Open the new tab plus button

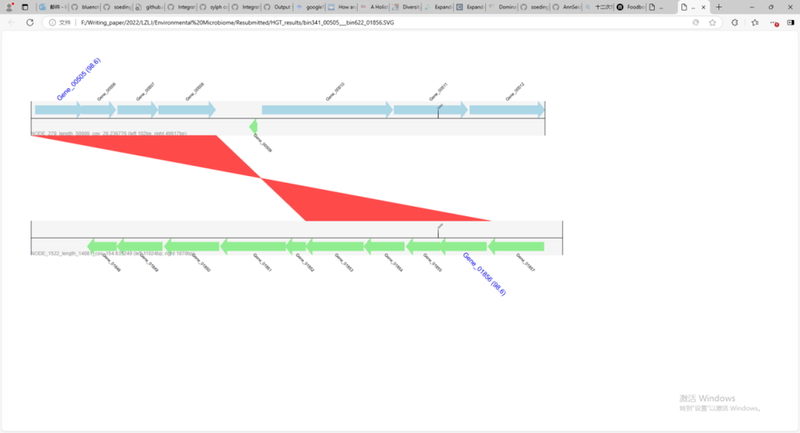718,6
